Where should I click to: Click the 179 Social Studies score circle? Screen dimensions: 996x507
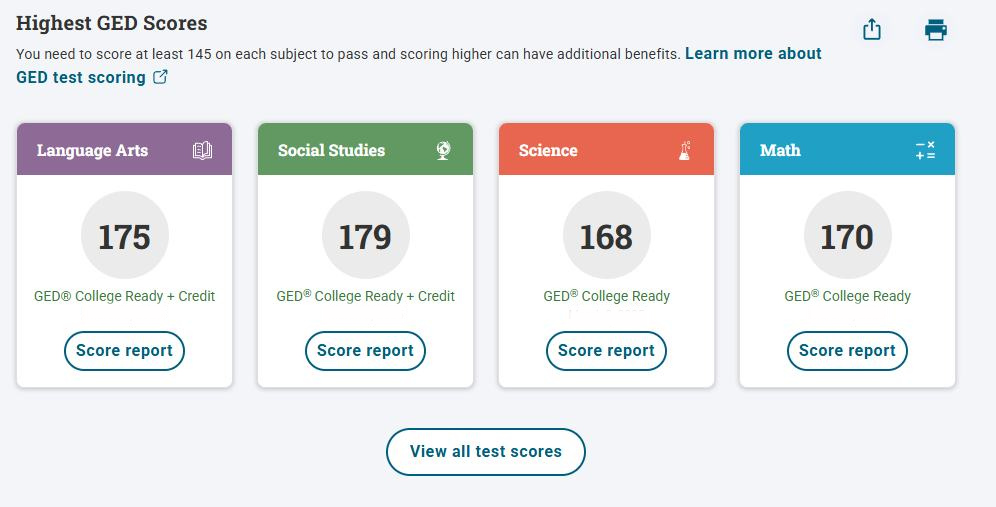365,236
